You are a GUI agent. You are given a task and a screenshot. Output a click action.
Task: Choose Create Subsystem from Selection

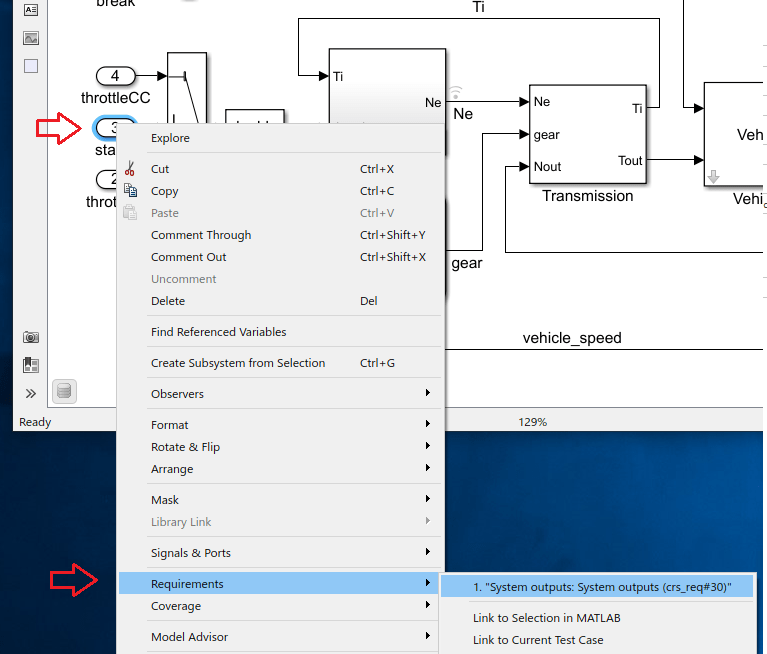[237, 363]
